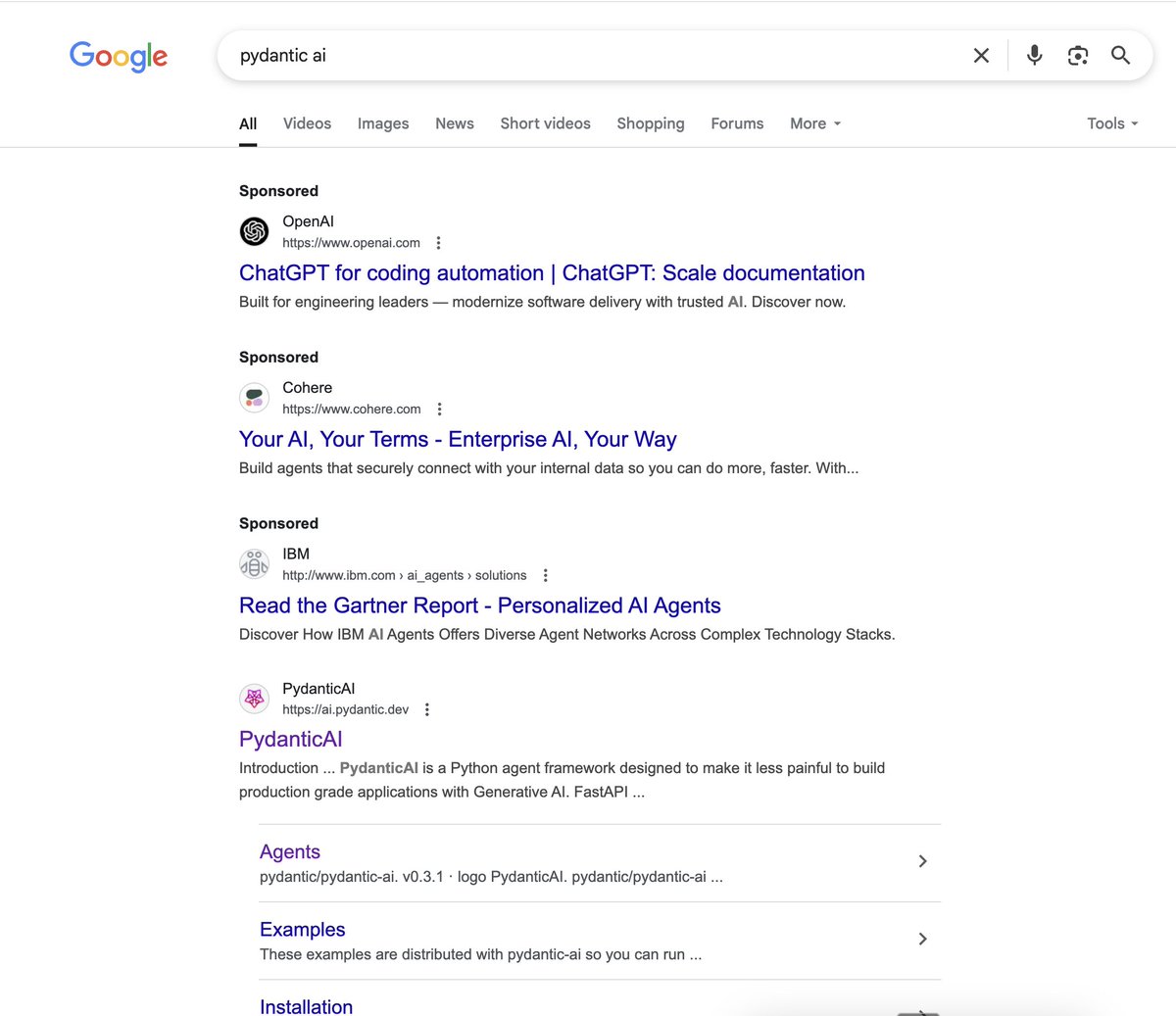This screenshot has width=1176, height=1016.
Task: Click the OpenAI favicon logo
Action: 255,231
